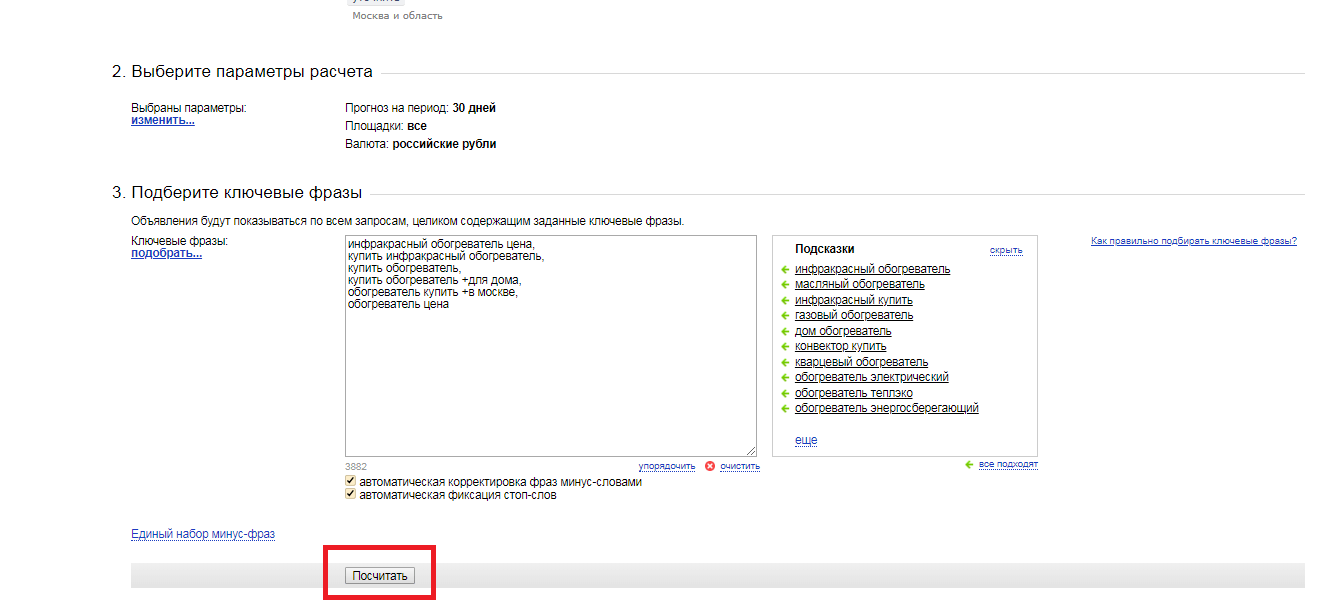Add 'масляный обогреватель' via its green arrow
1326x601 pixels.
point(786,285)
